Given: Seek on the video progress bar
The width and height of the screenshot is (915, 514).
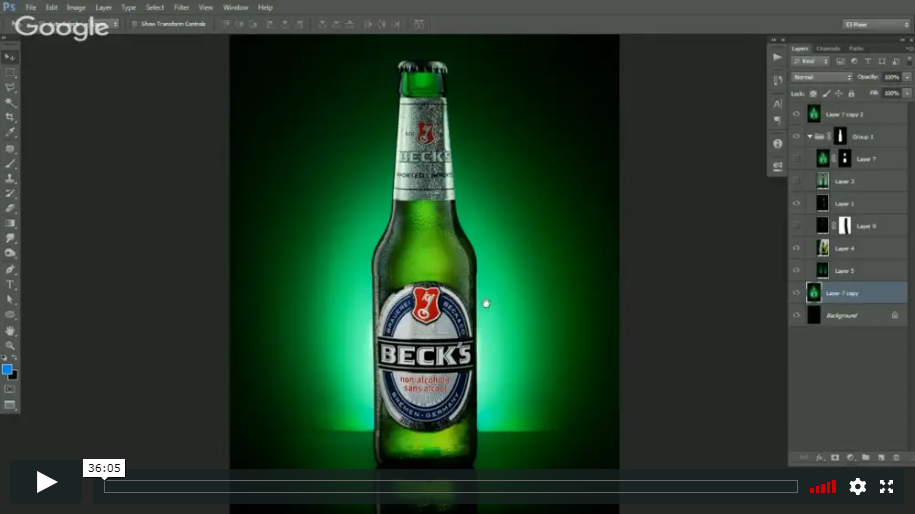Looking at the screenshot, I should tap(450, 487).
